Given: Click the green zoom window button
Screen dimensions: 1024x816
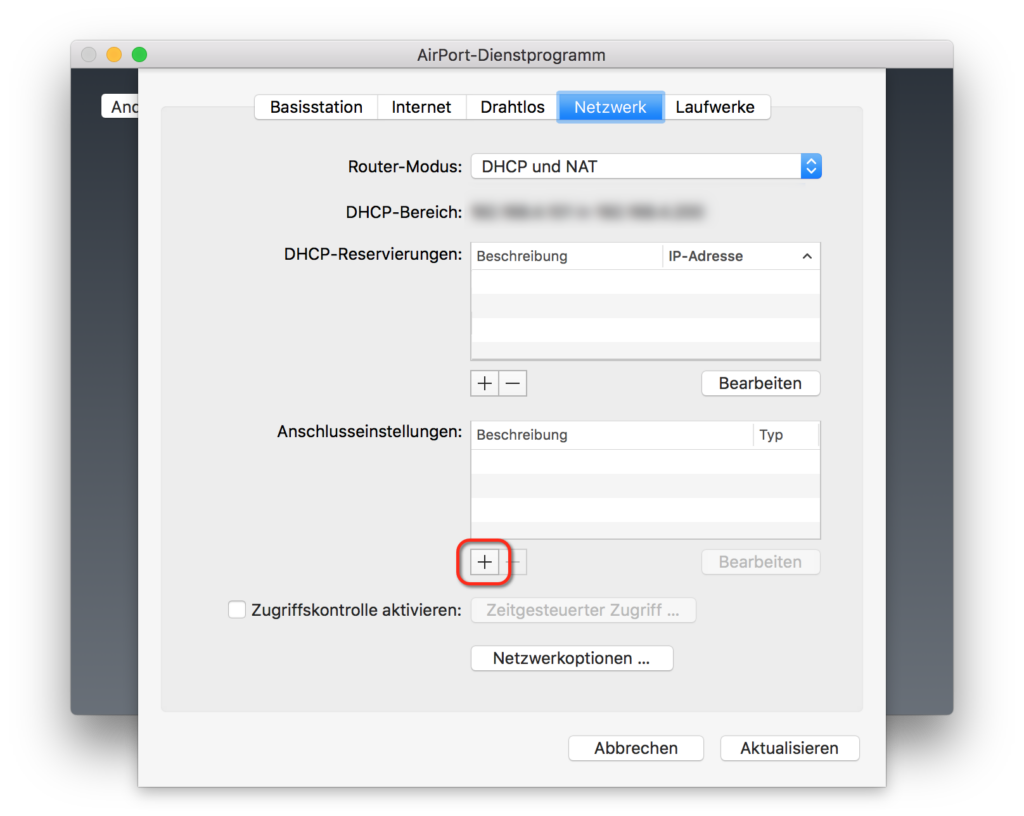Looking at the screenshot, I should click(x=139, y=55).
